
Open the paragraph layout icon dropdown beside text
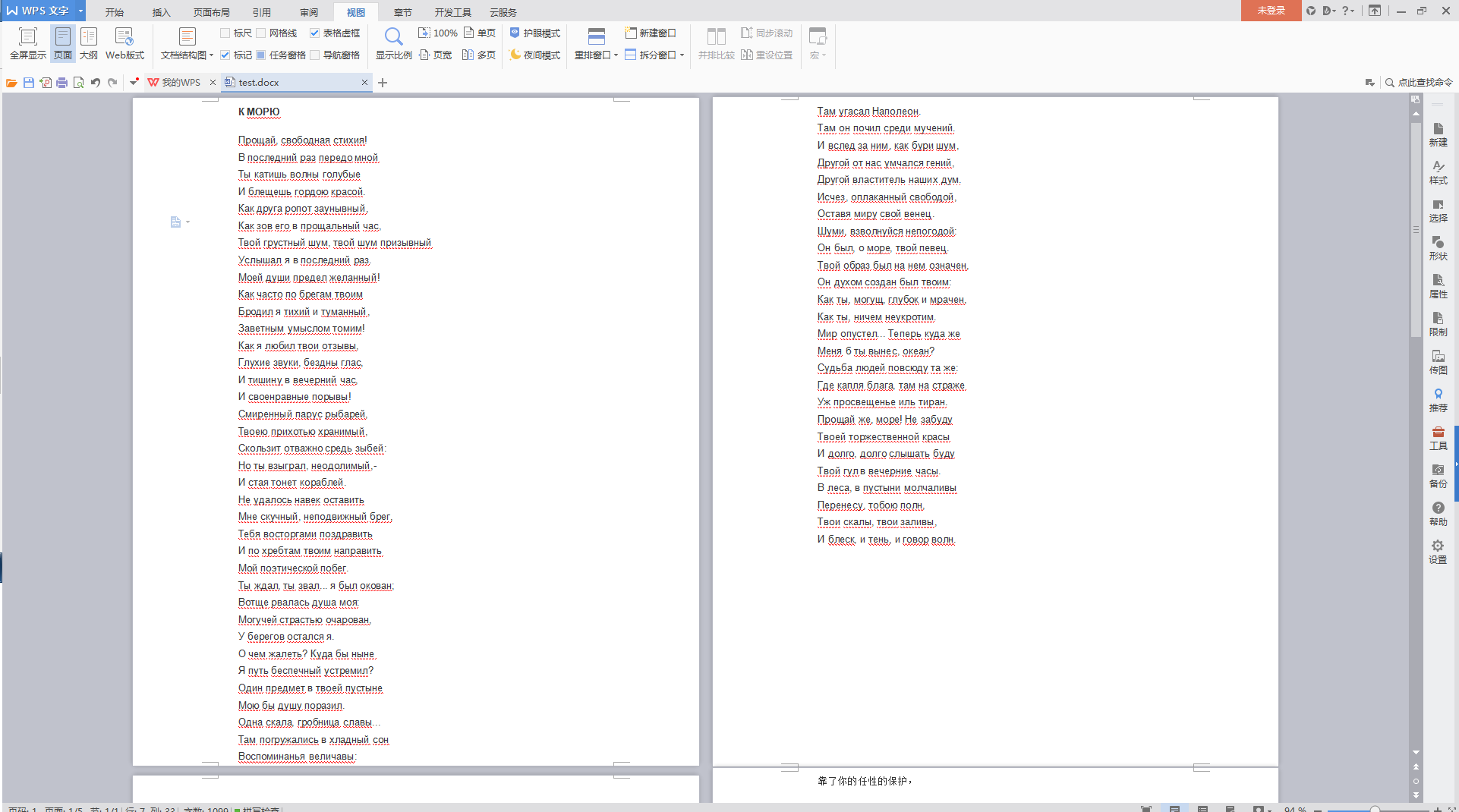(x=179, y=222)
